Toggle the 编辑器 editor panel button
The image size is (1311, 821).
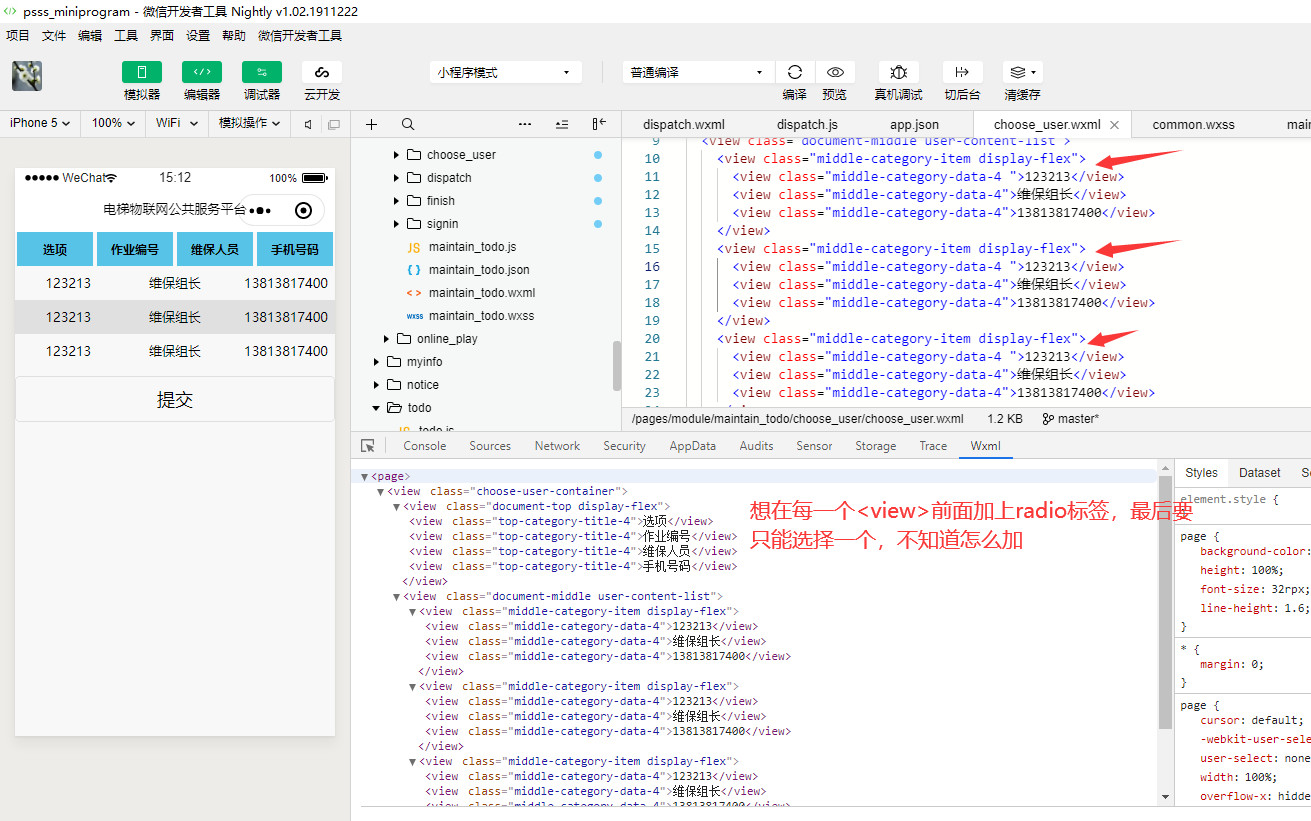click(x=202, y=72)
